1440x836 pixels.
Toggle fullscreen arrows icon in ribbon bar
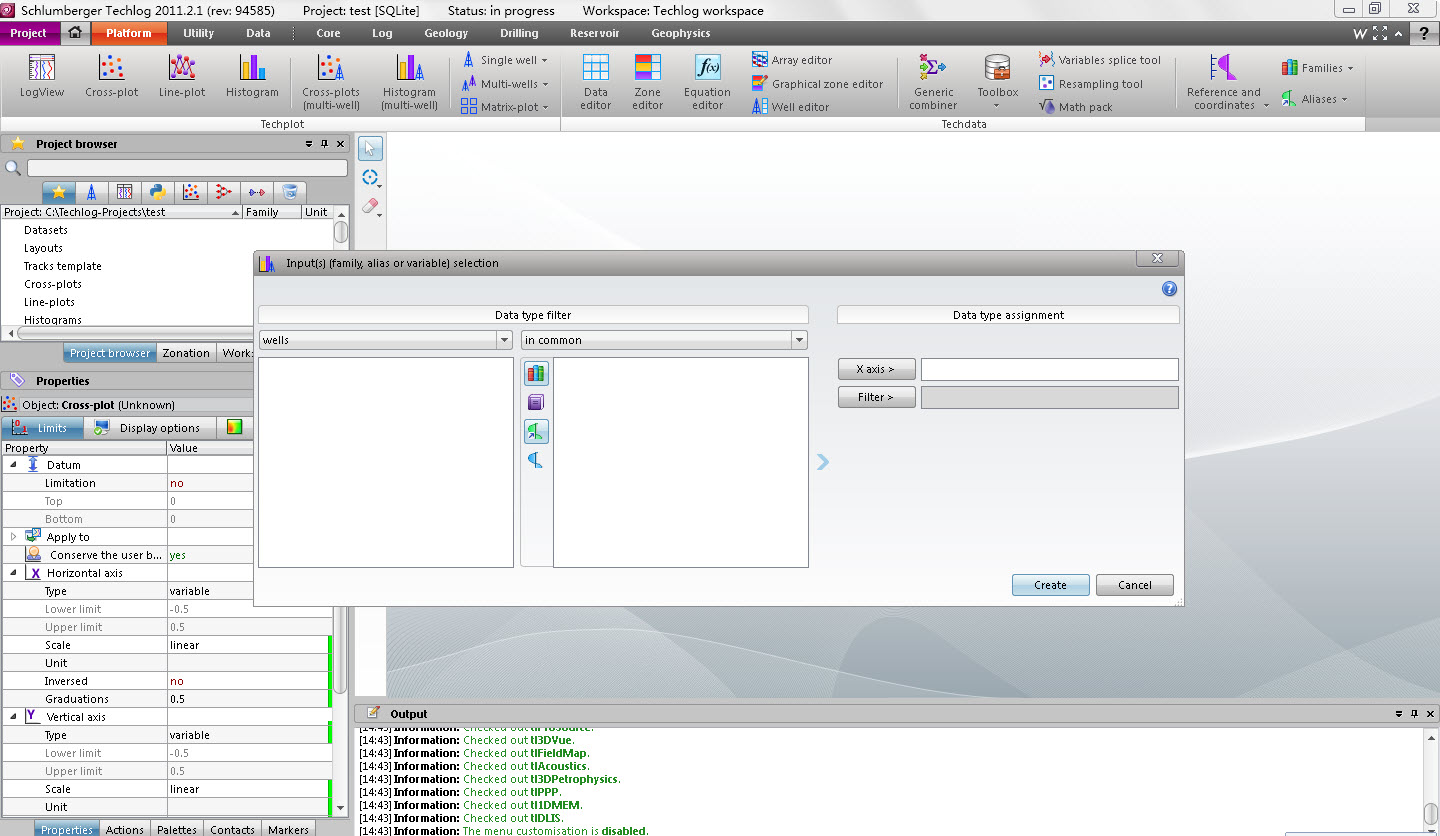click(x=1380, y=33)
